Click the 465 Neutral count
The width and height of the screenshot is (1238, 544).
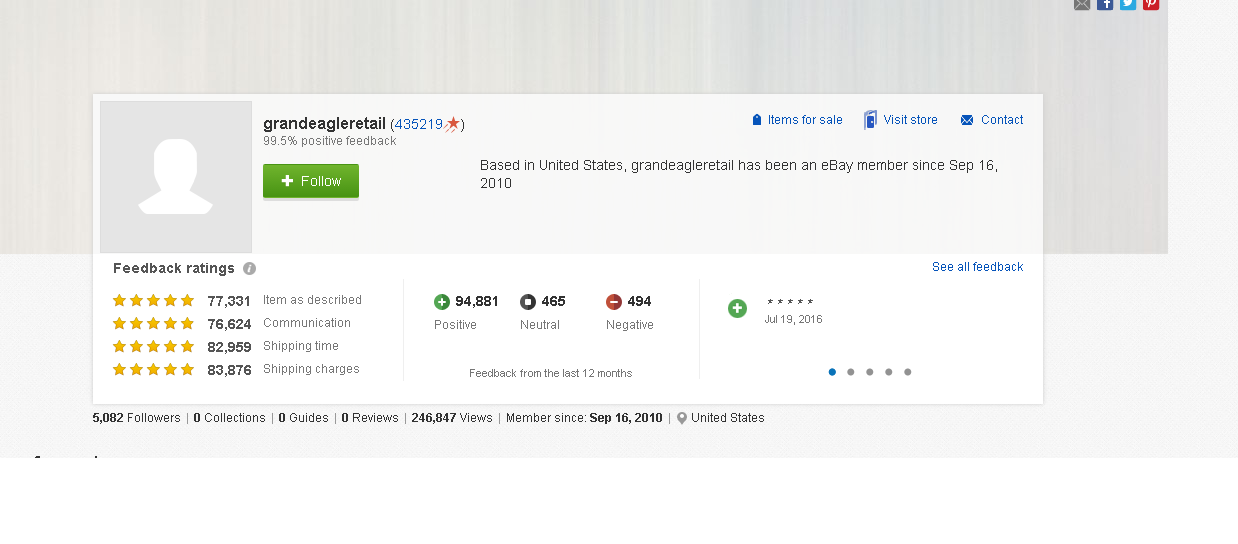tap(554, 302)
